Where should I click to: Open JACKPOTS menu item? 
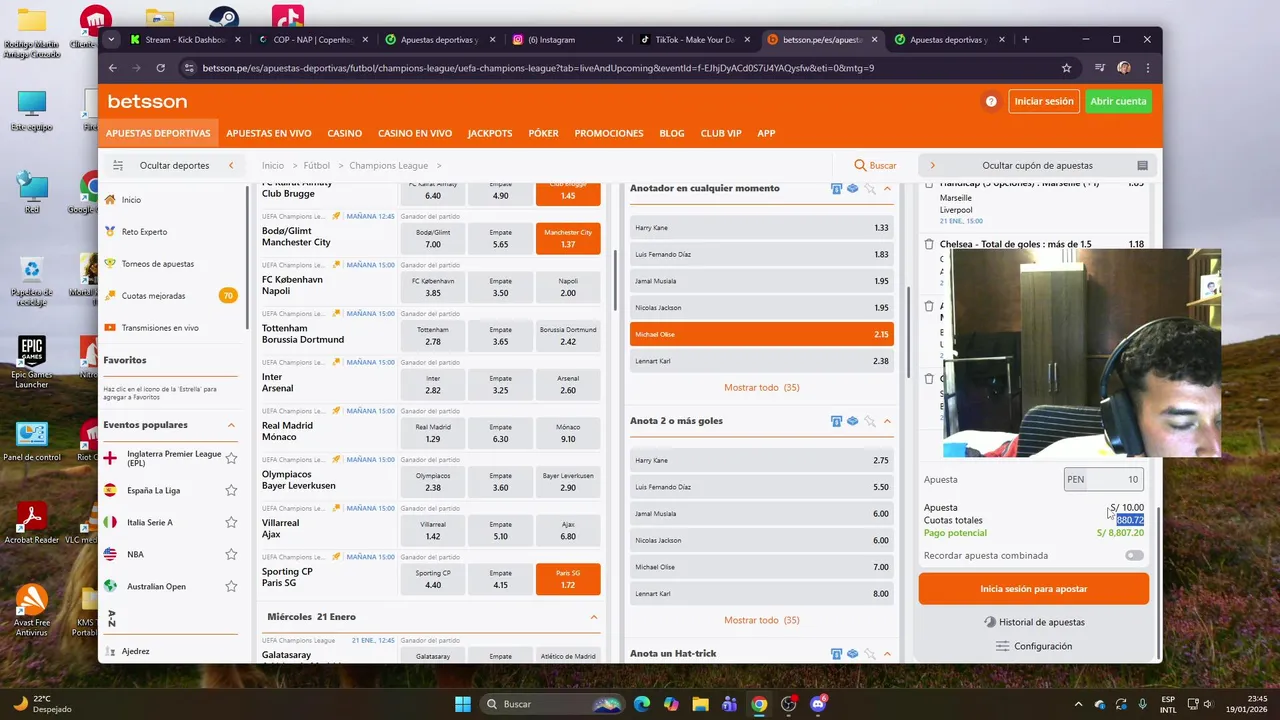(490, 133)
